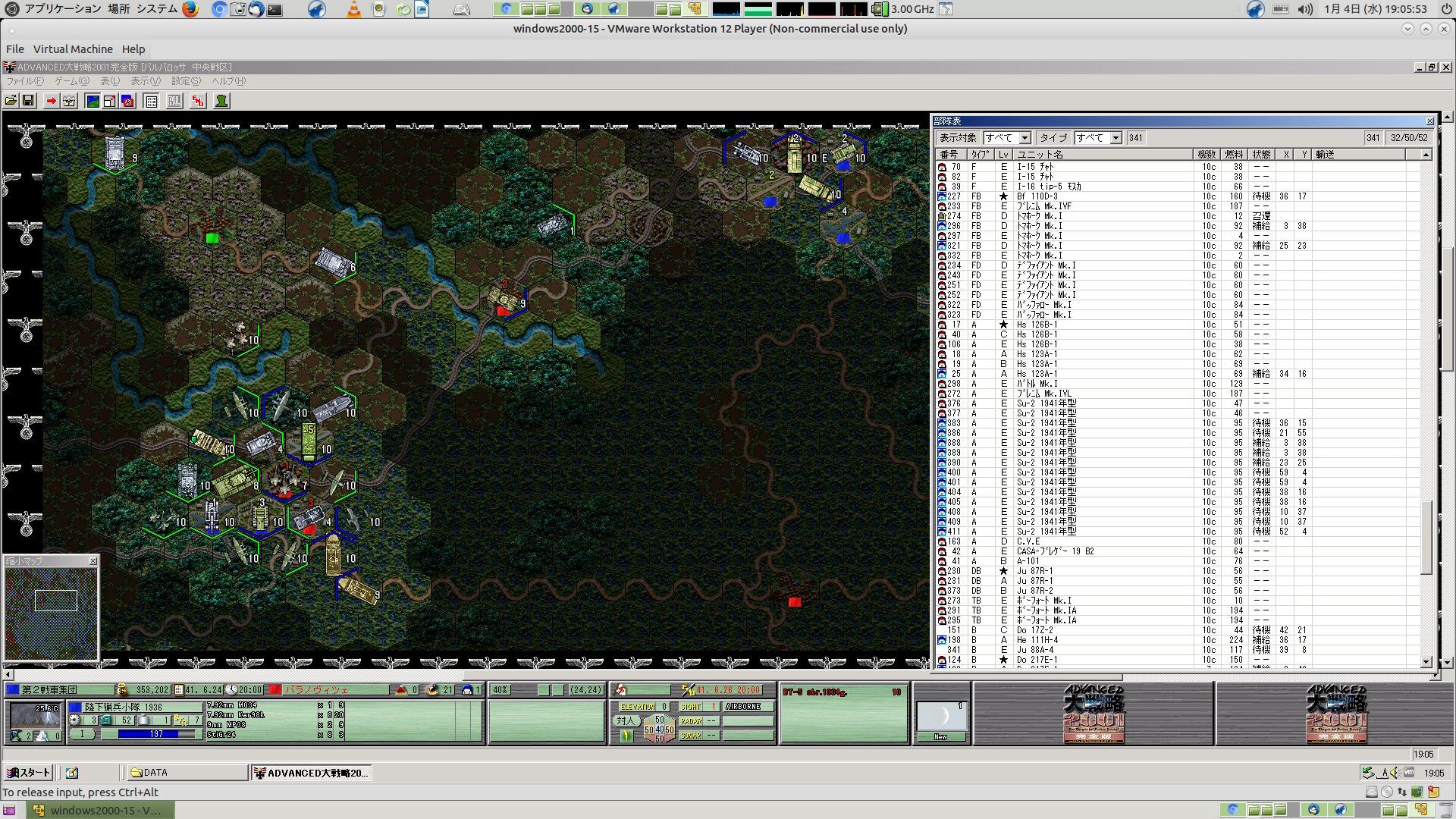Click the unit list vertical scrollbar thumb

(x=1426, y=537)
